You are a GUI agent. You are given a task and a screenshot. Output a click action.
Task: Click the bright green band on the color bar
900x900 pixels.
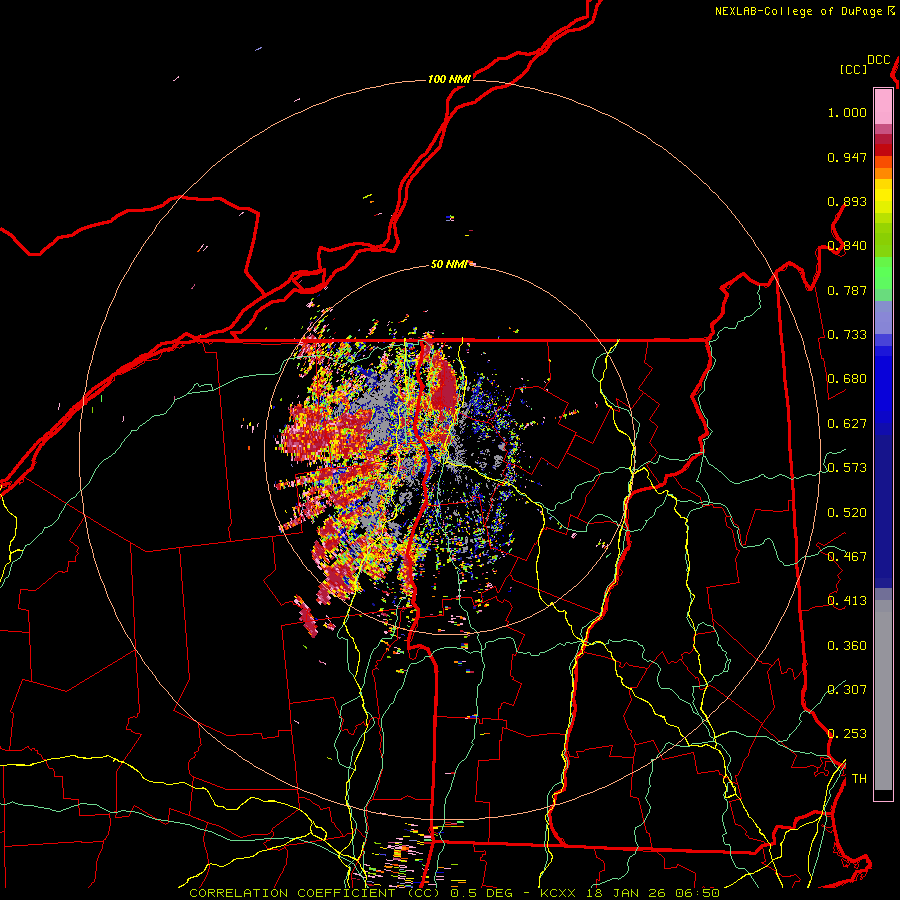883,273
